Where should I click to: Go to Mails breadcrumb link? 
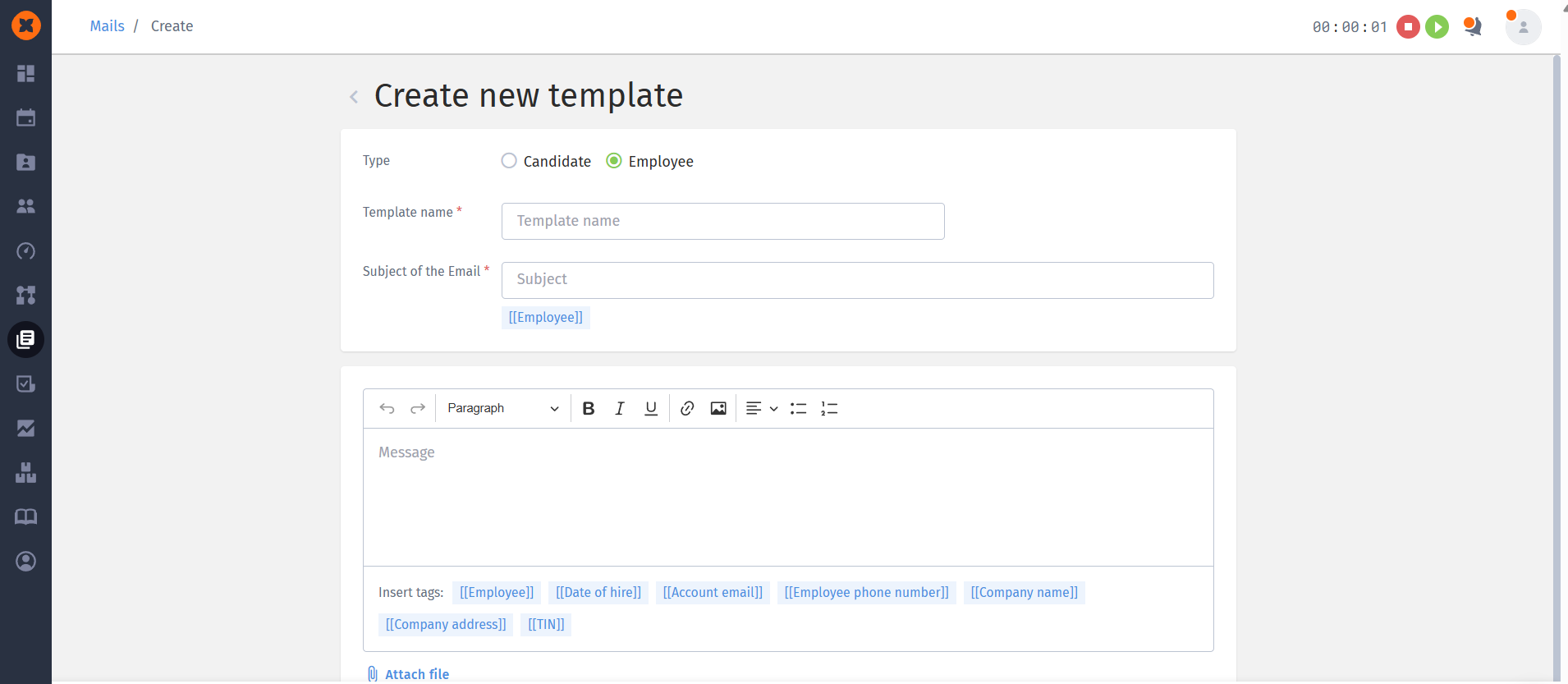108,26
